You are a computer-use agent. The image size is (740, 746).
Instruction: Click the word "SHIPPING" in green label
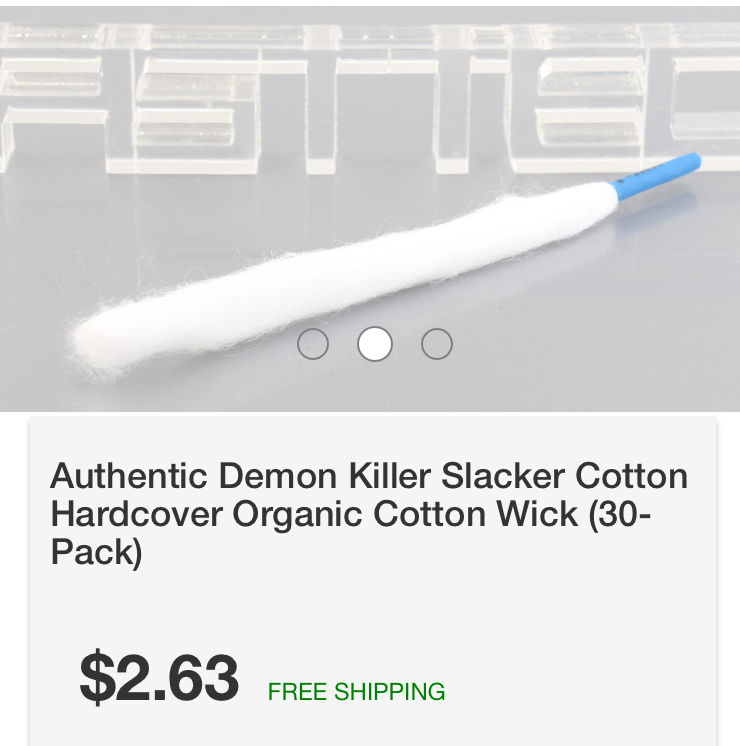click(x=390, y=691)
